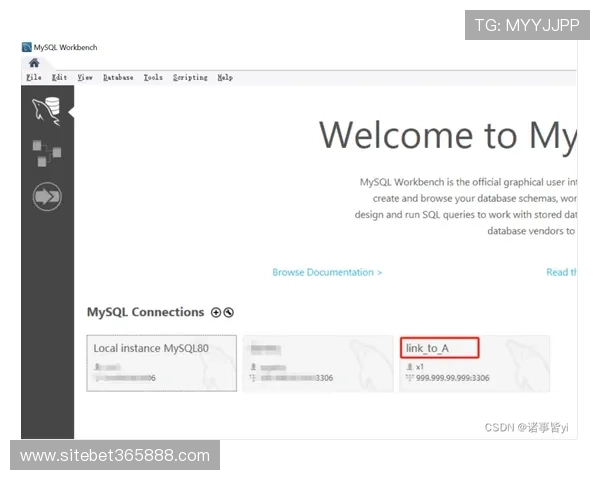The image size is (600, 480).
Task: Open the Migration wizard sidebar icon
Action: [46, 197]
